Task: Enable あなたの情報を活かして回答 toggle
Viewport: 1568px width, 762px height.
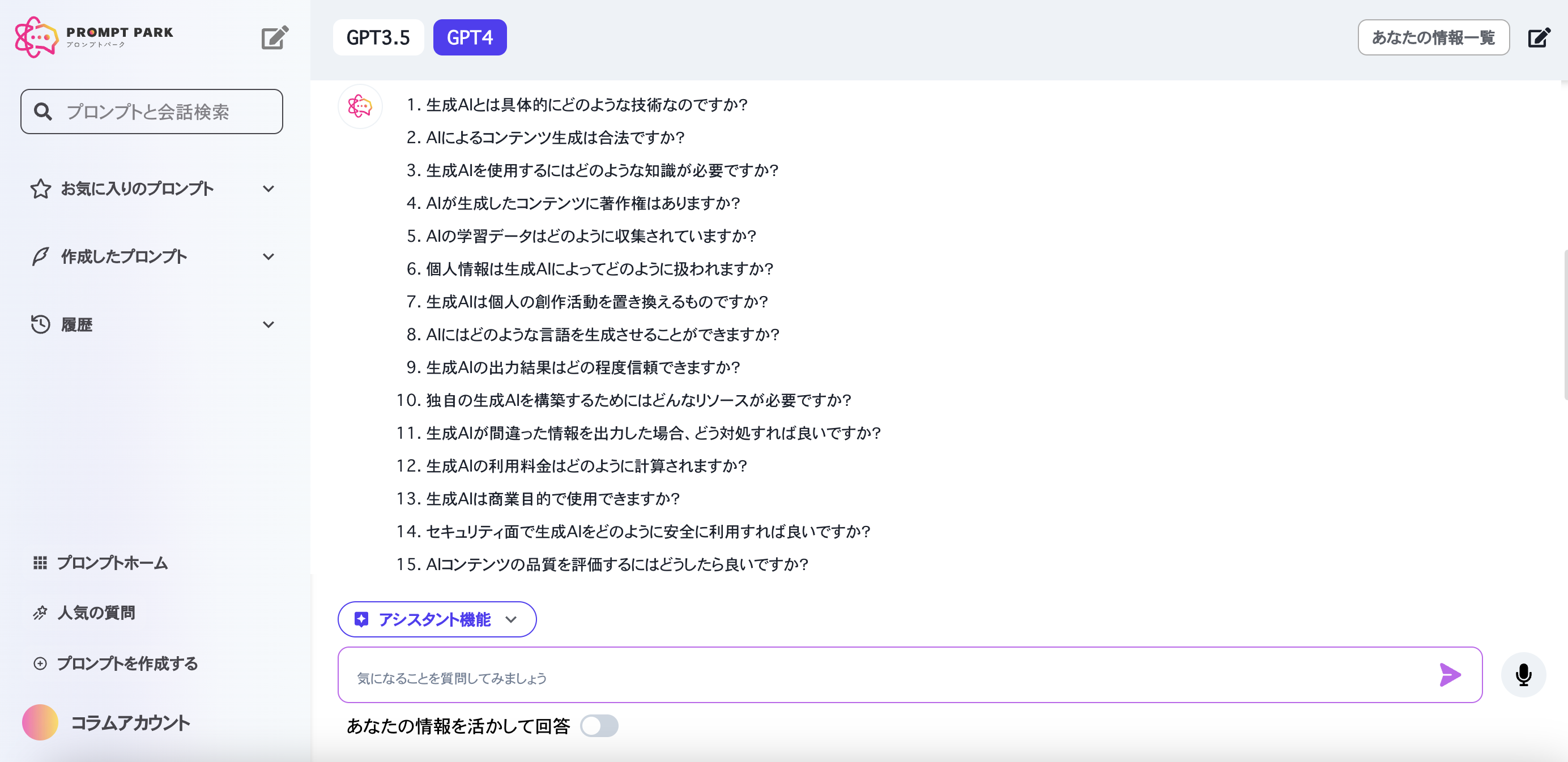Action: 599,726
